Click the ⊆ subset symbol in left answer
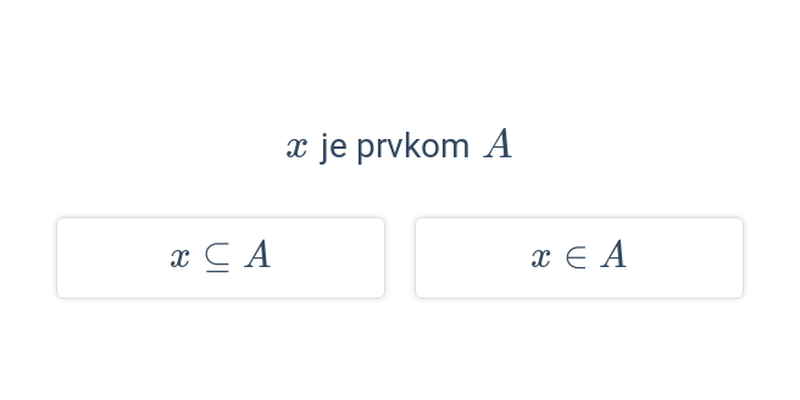The image size is (800, 400). point(217,257)
